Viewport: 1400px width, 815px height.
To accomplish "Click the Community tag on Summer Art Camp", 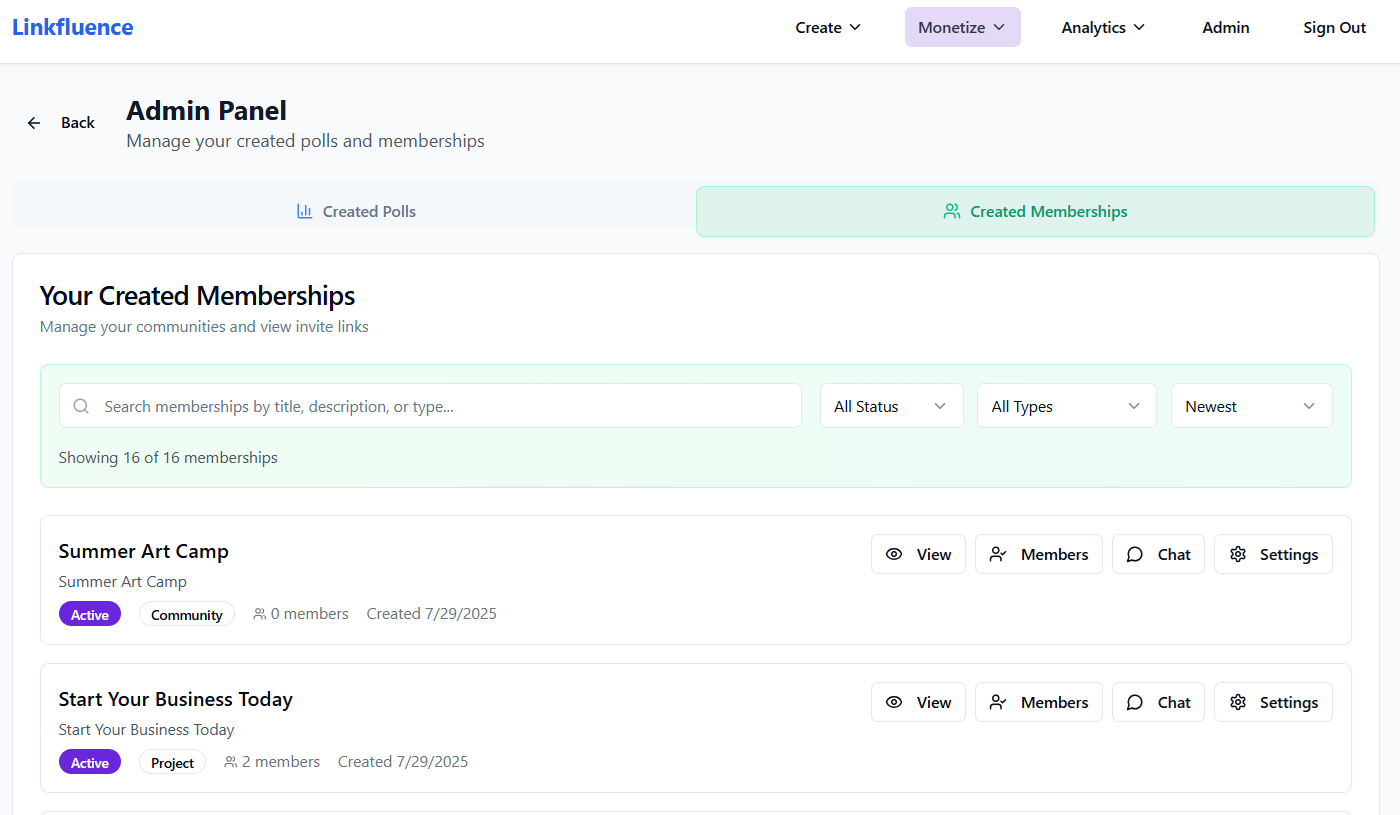I will 187,614.
